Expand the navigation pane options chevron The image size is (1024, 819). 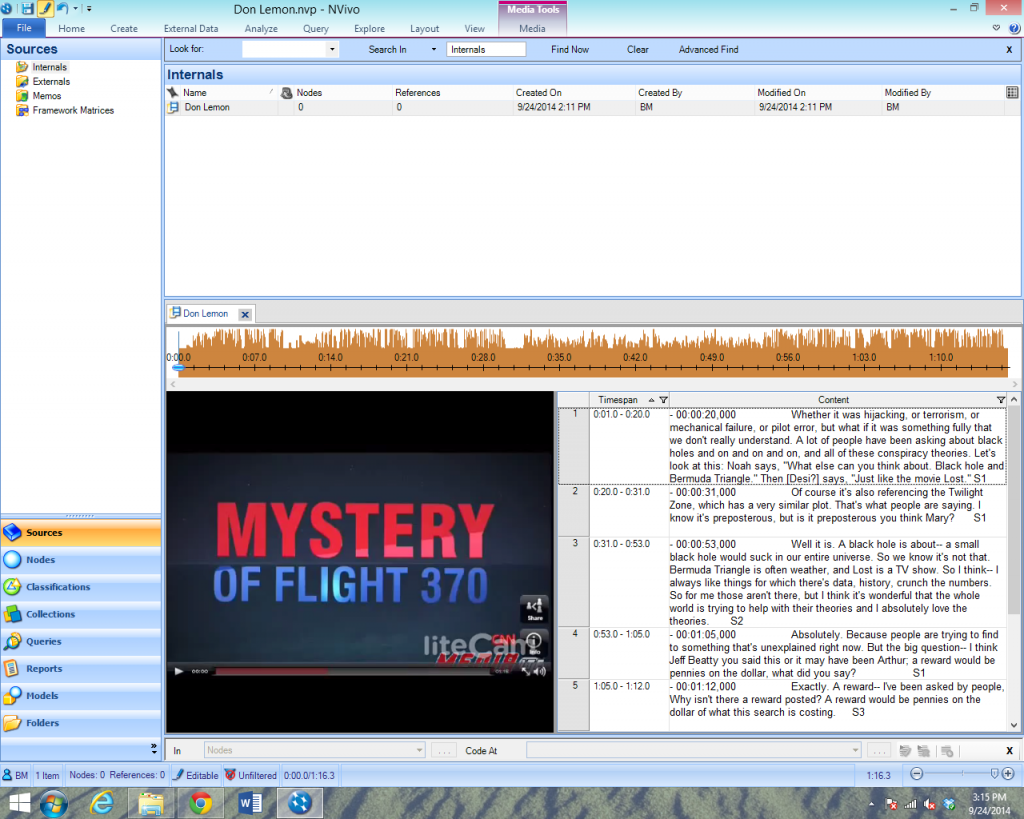coord(153,748)
